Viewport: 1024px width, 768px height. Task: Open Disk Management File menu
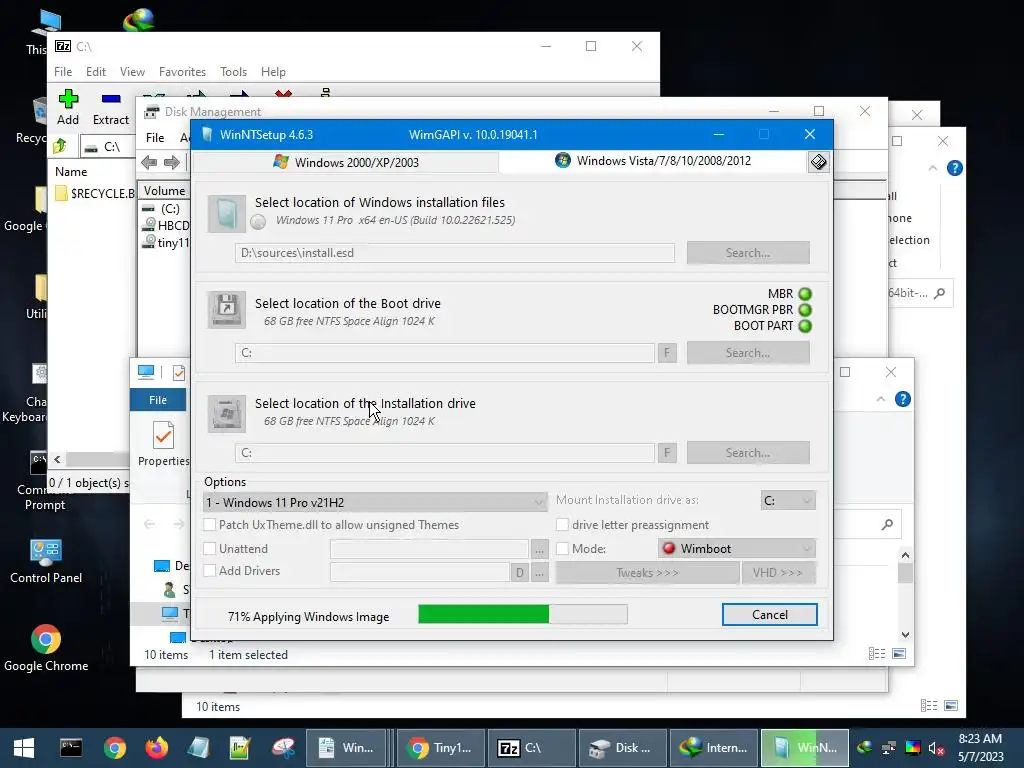(155, 138)
